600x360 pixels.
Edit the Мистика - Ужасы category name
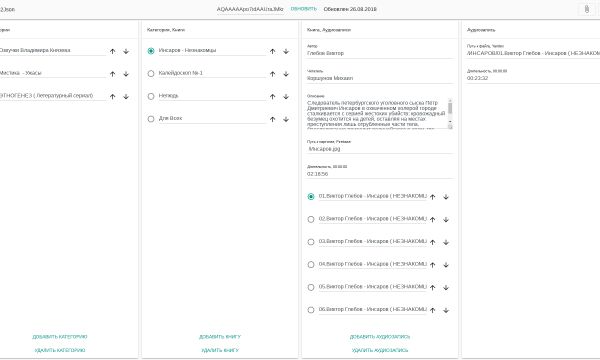point(53,73)
